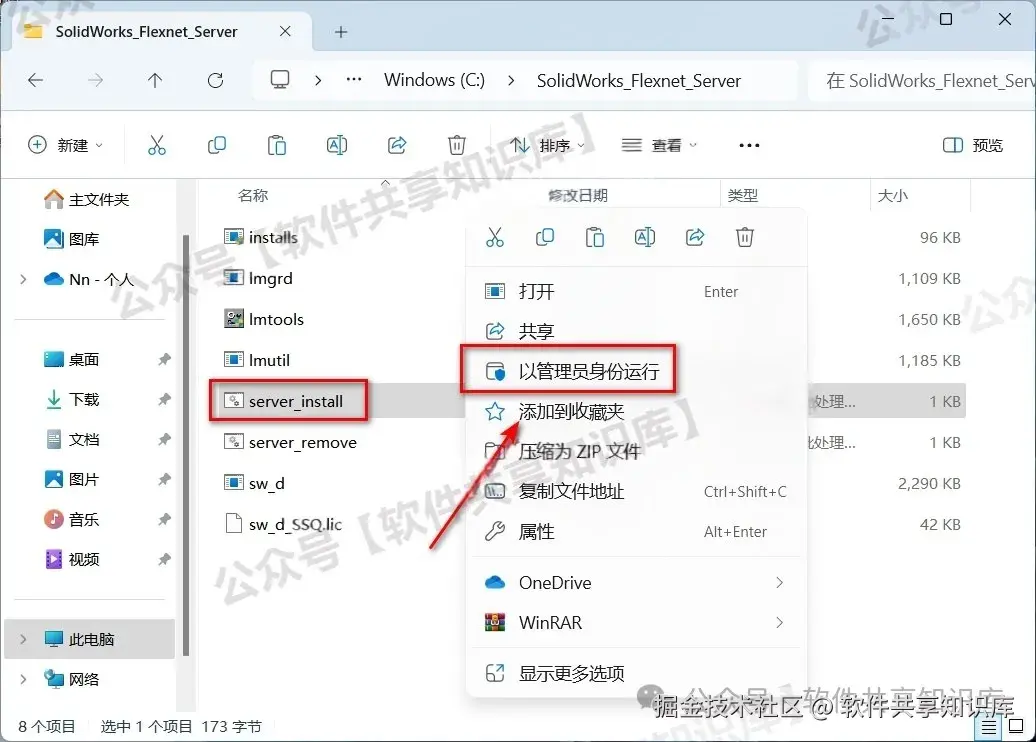Switch to large icons view in status bar
Image resolution: width=1036 pixels, height=742 pixels.
click(1016, 727)
